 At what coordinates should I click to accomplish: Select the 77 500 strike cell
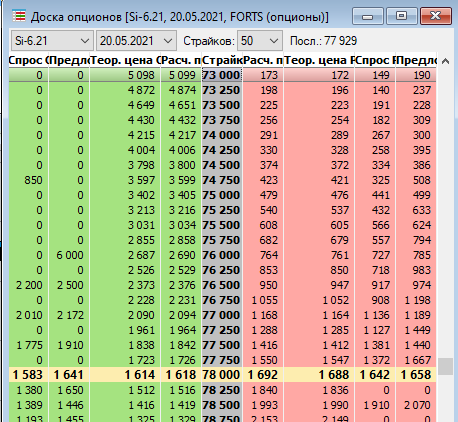coord(222,345)
